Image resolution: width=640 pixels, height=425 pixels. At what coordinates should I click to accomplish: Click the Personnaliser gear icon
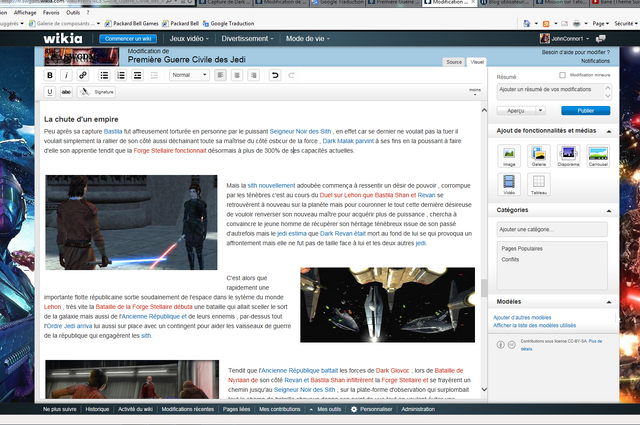pyautogui.click(x=354, y=409)
